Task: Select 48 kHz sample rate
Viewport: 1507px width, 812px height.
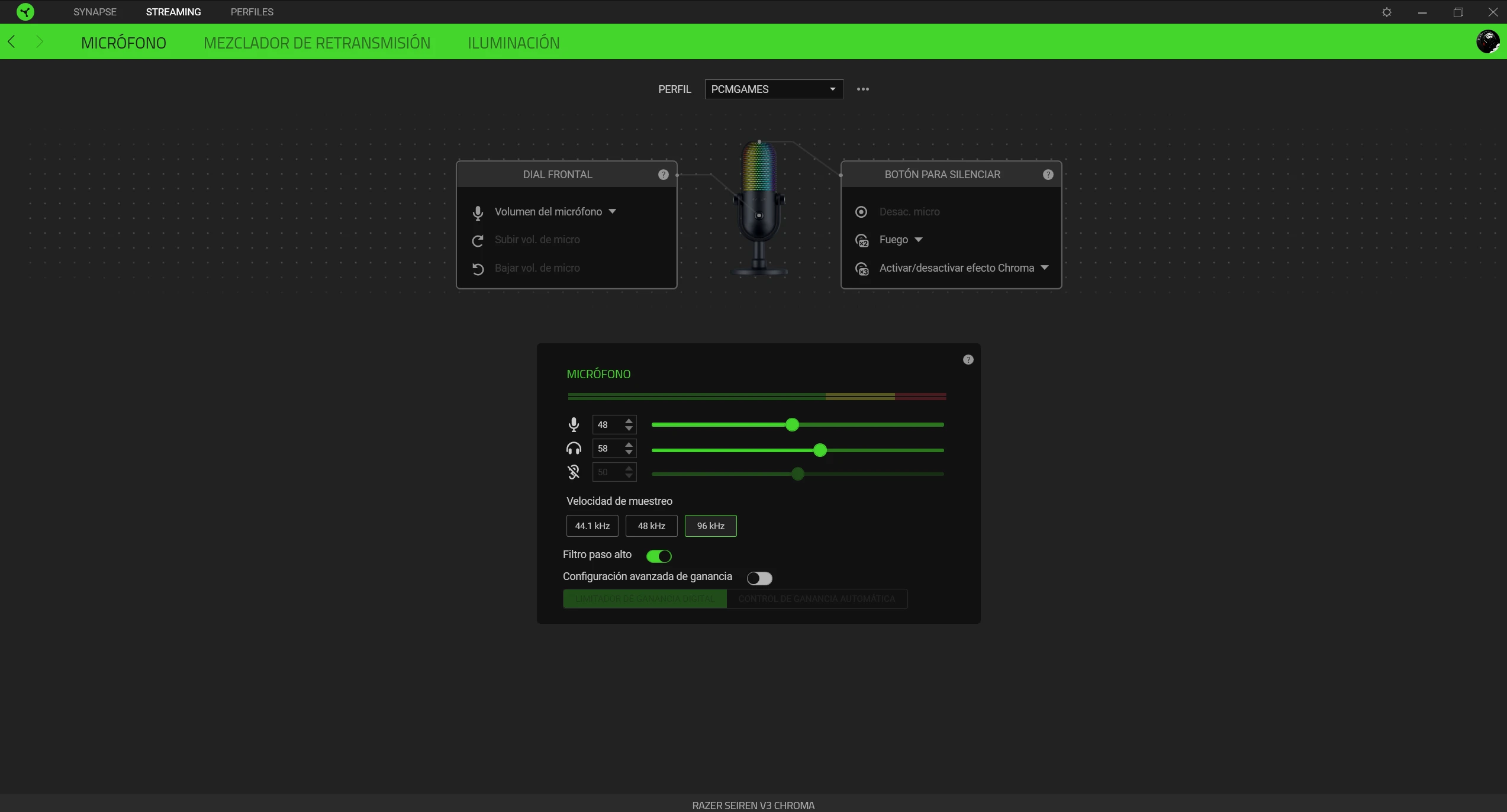Action: click(x=651, y=526)
